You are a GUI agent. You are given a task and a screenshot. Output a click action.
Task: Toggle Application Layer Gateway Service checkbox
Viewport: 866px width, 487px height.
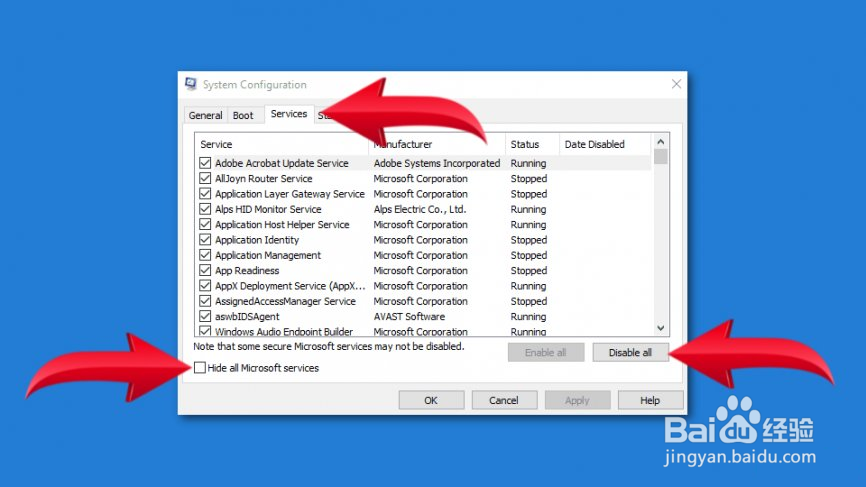pos(205,194)
